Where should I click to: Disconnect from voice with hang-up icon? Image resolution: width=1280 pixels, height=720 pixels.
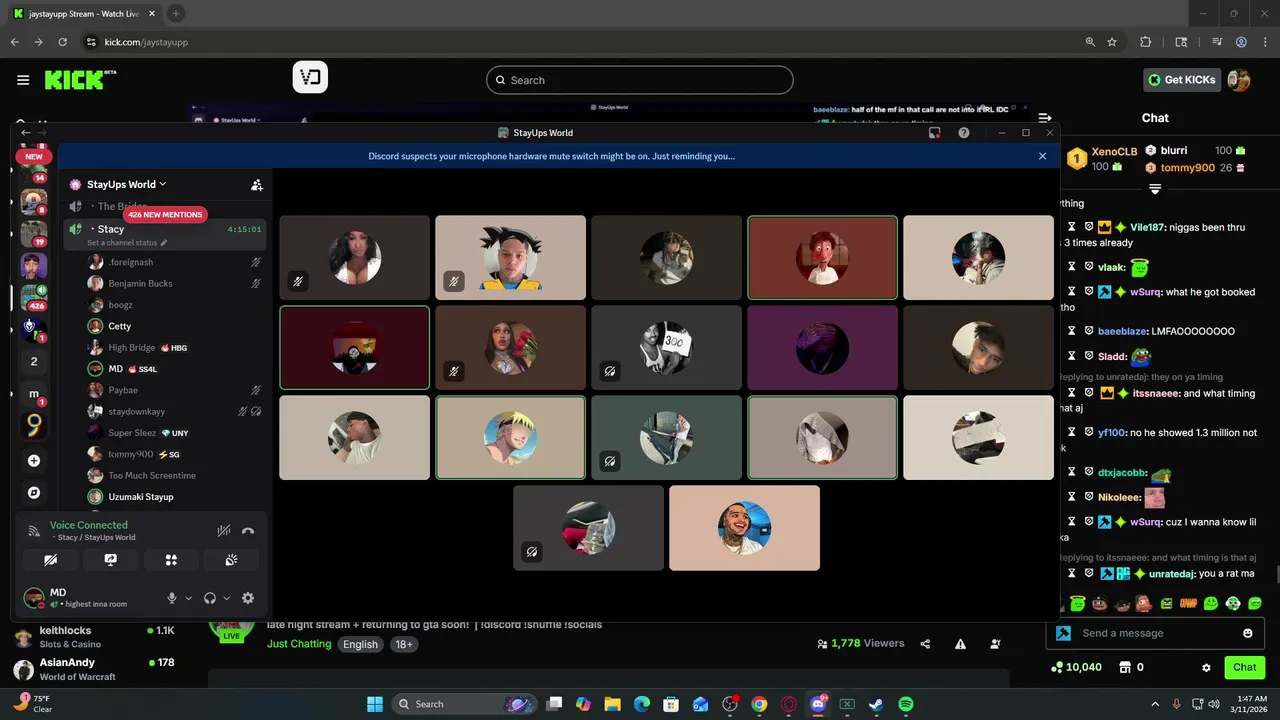(248, 531)
